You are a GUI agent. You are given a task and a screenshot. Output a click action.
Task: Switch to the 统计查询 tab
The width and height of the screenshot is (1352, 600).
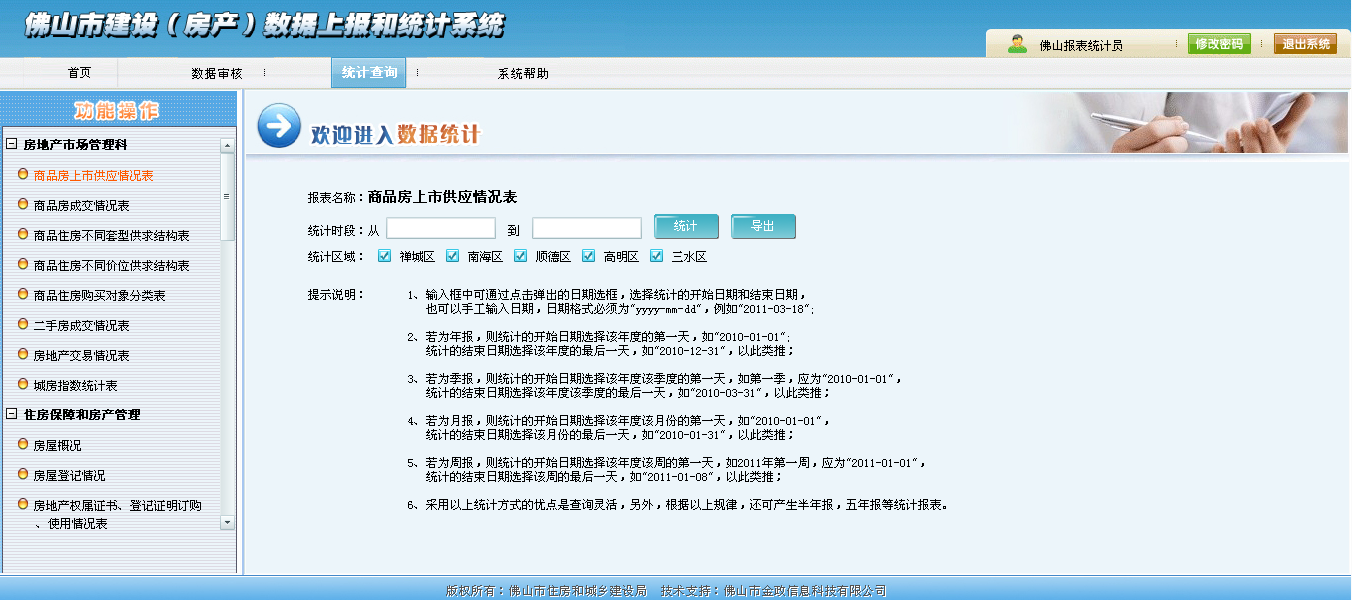coord(369,73)
